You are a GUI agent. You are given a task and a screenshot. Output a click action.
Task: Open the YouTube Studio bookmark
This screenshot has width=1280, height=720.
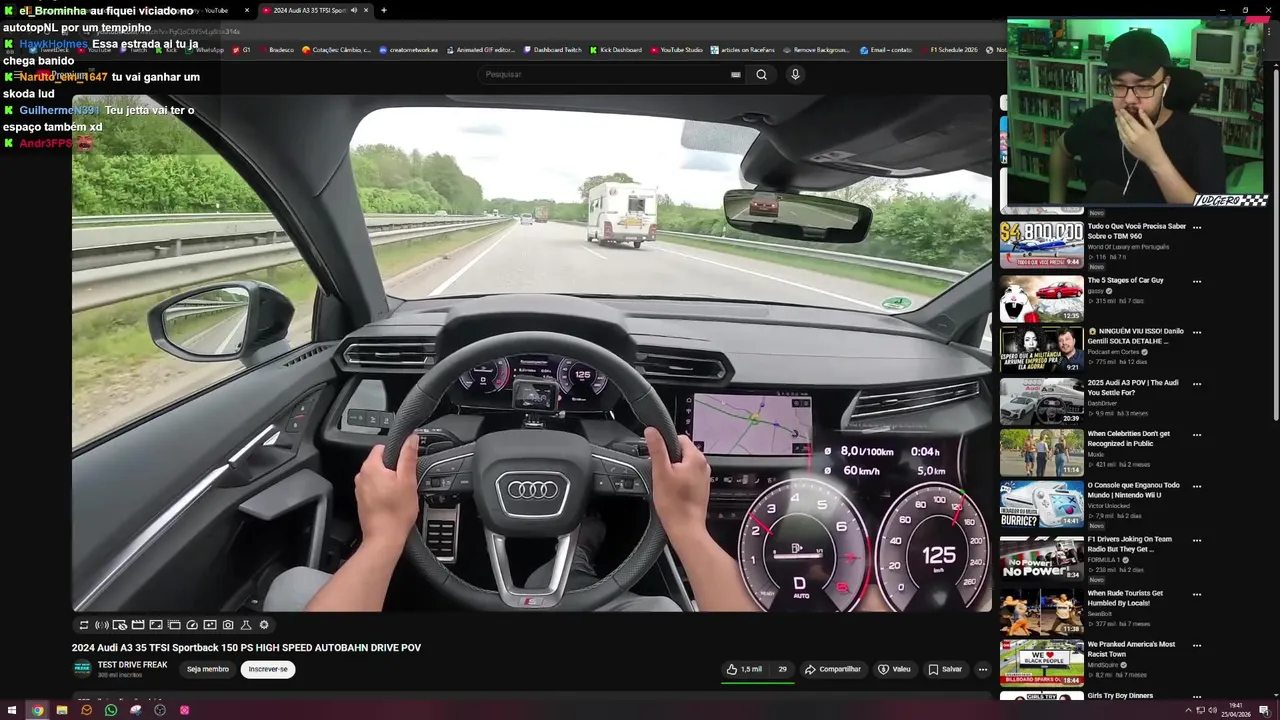[677, 49]
